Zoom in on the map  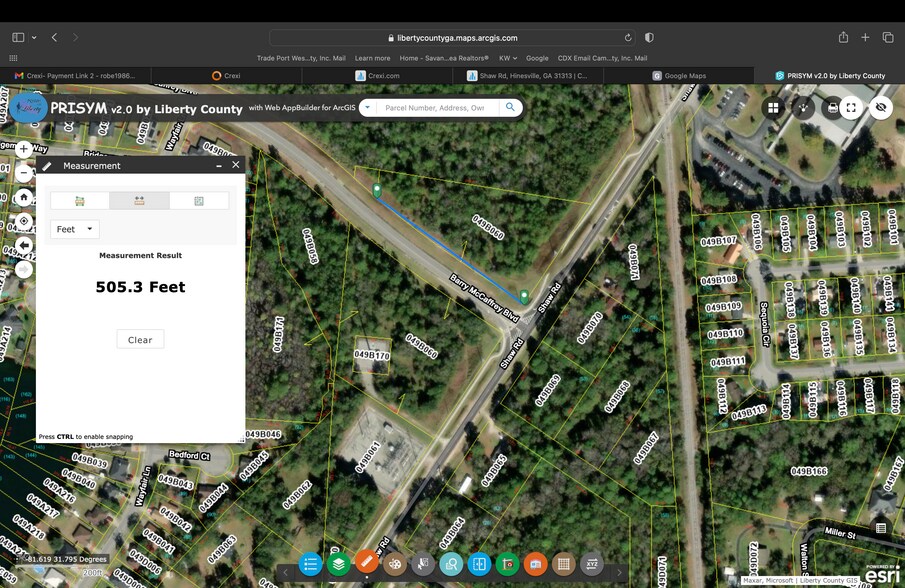coord(24,149)
